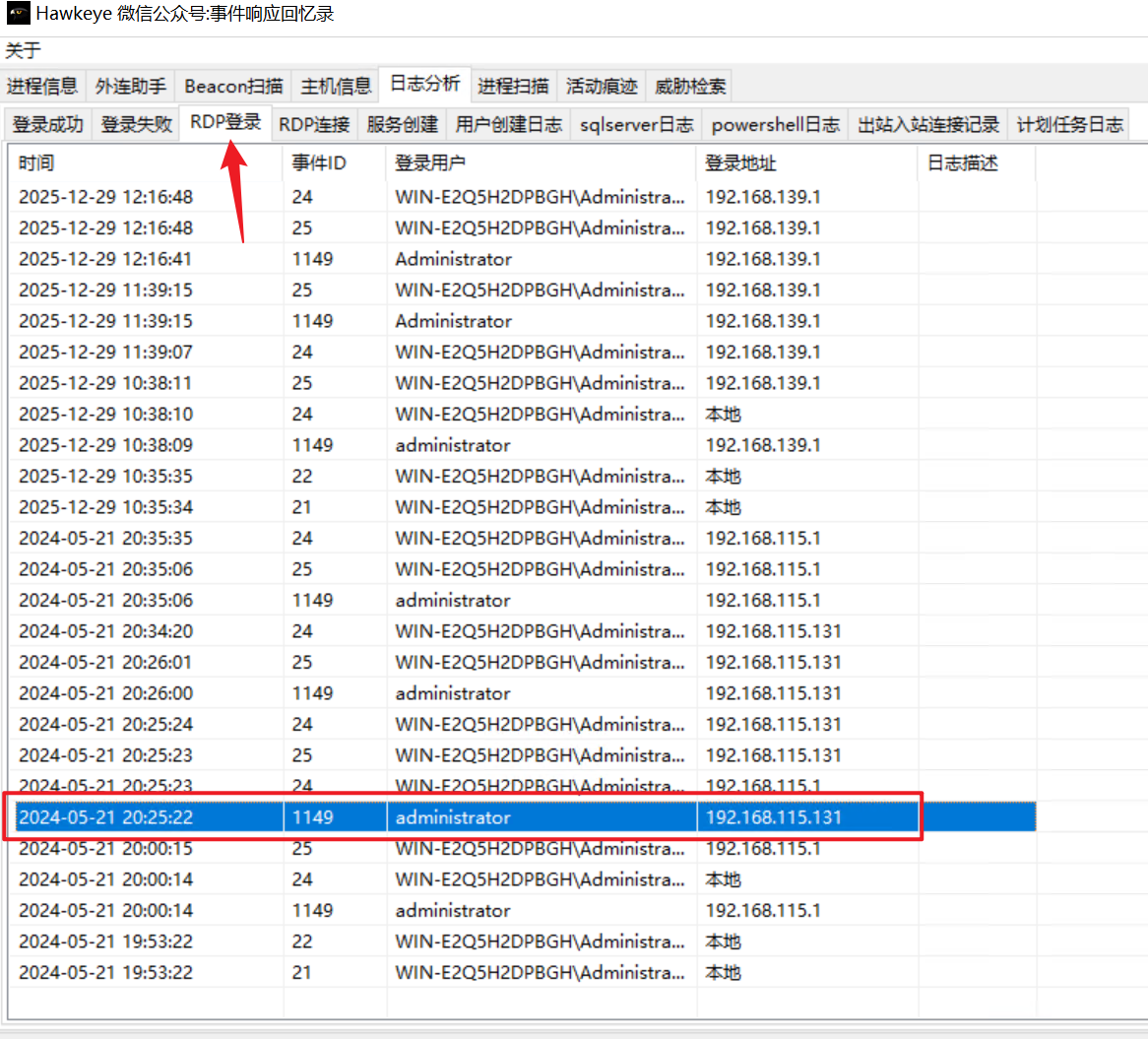
Task: Open the 计划任务日志 sub-tab
Action: [1069, 124]
